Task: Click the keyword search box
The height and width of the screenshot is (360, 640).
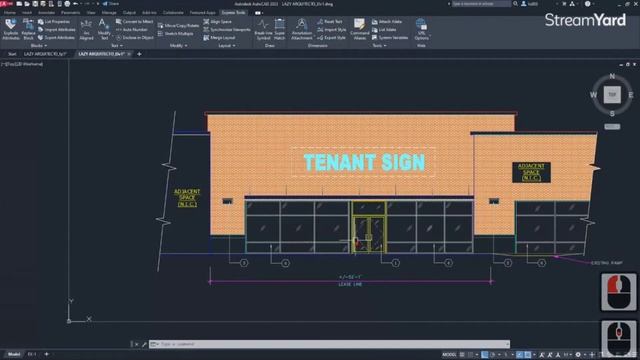Action: [x=481, y=4]
